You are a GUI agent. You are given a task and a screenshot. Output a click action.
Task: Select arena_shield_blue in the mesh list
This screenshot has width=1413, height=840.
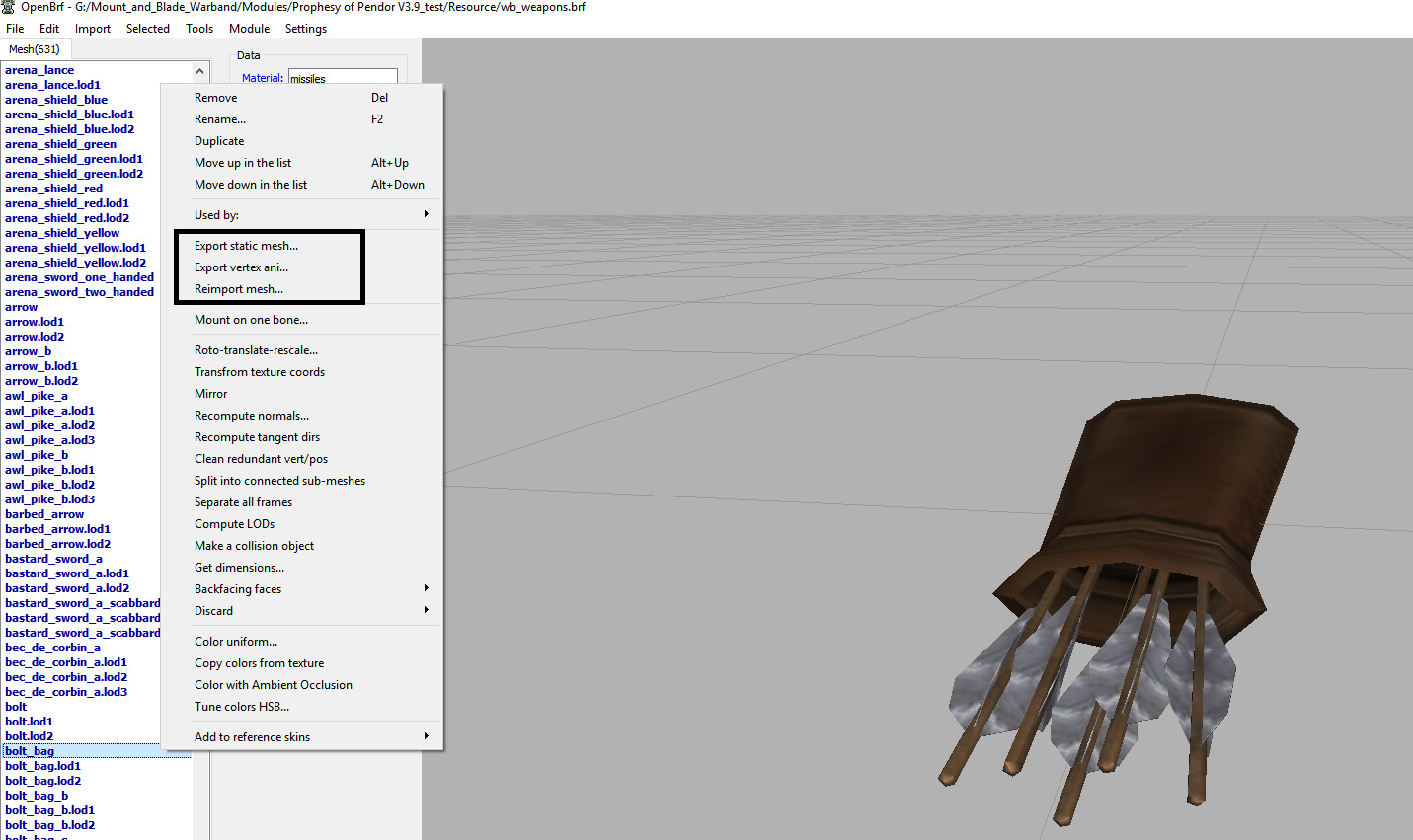[x=56, y=100]
